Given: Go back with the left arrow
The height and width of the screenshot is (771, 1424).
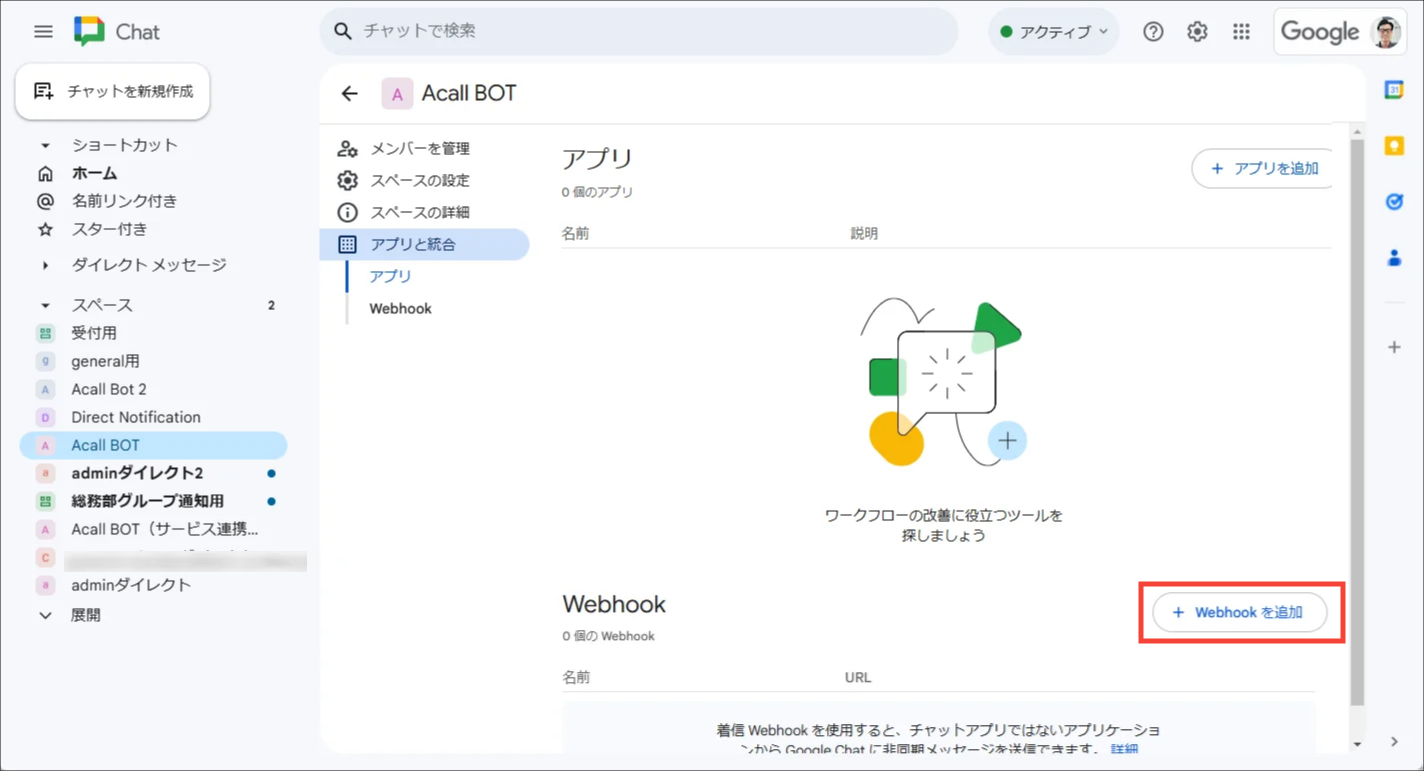Looking at the screenshot, I should (349, 93).
